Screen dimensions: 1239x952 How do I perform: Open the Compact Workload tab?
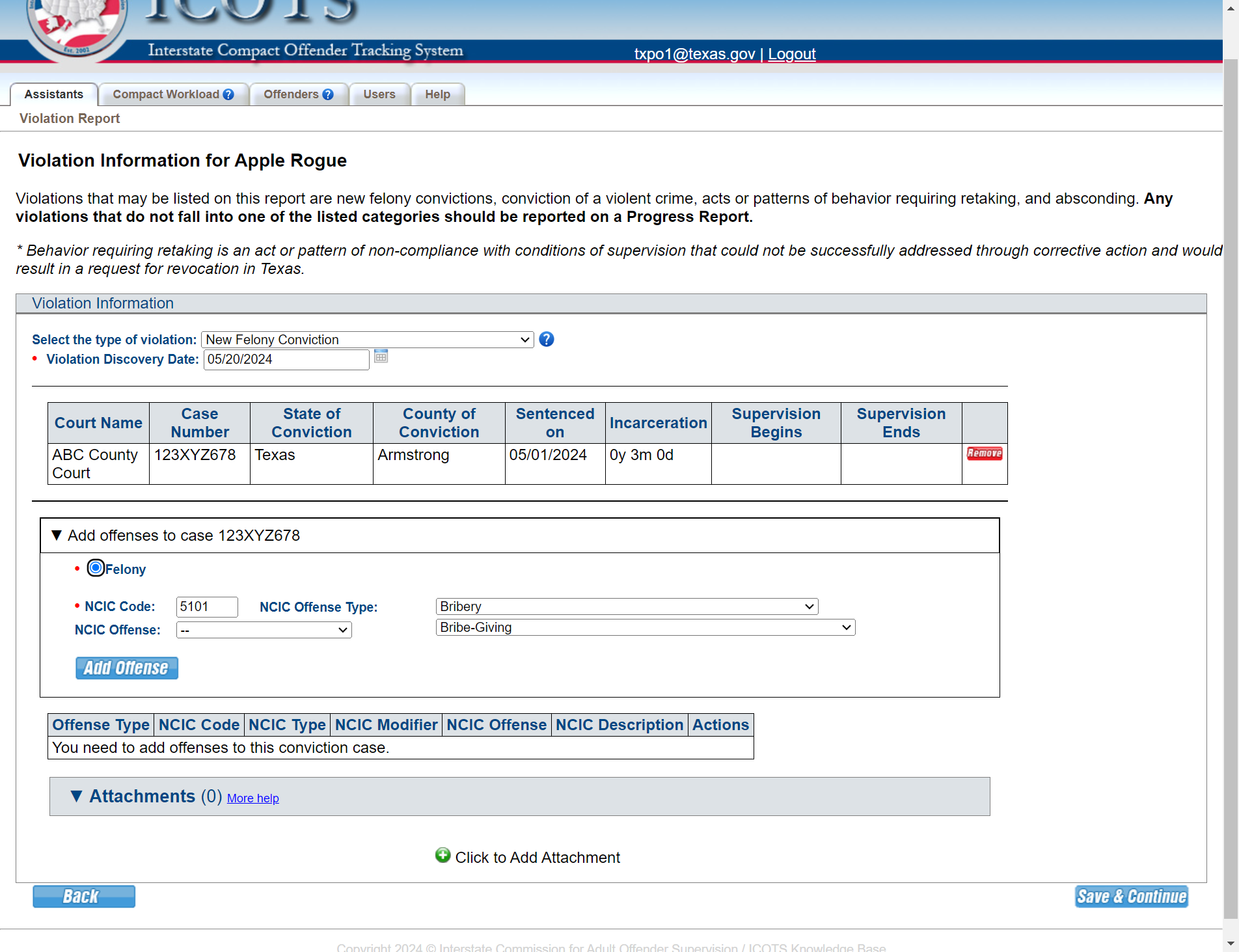pyautogui.click(x=173, y=94)
